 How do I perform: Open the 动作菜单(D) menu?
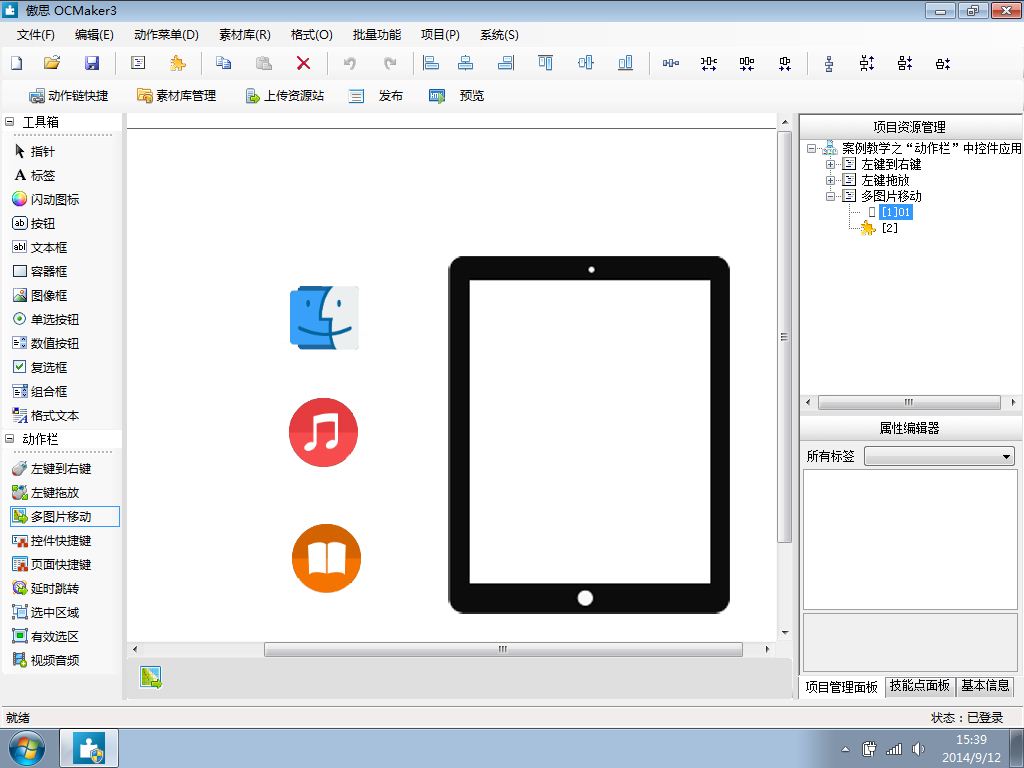[166, 35]
